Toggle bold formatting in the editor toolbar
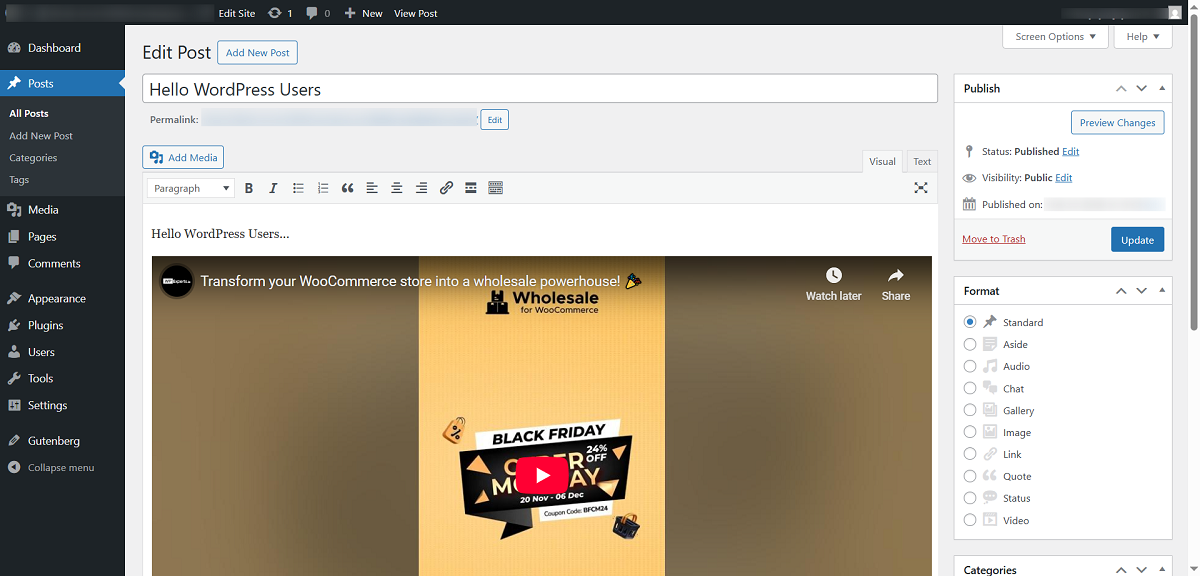 (x=248, y=187)
